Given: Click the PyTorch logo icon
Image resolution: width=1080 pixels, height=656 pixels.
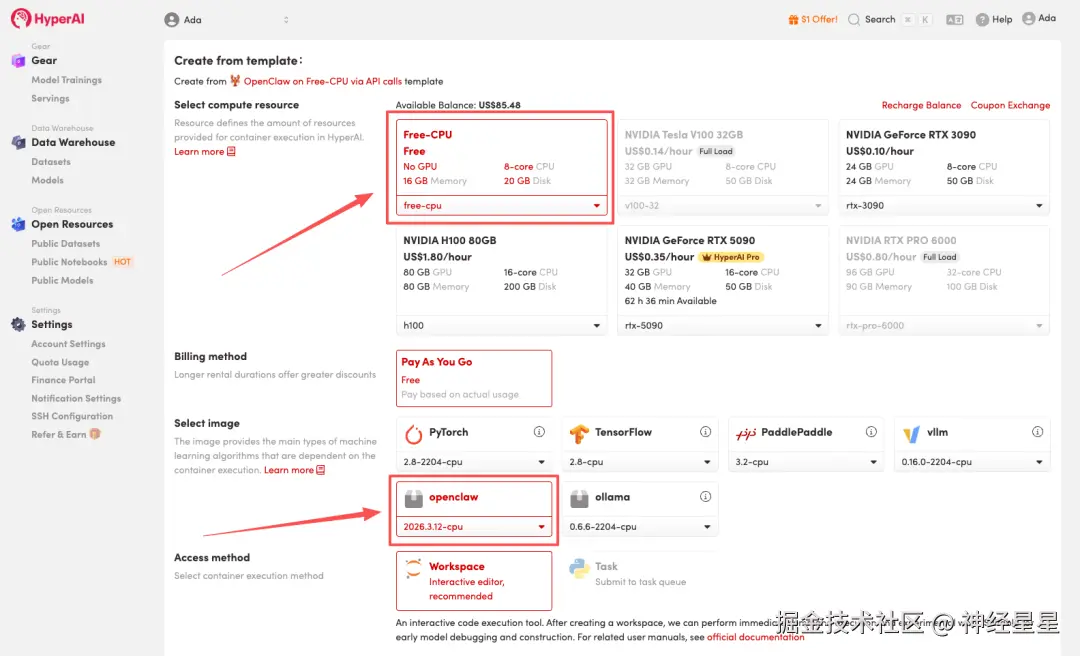Looking at the screenshot, I should coord(413,433).
